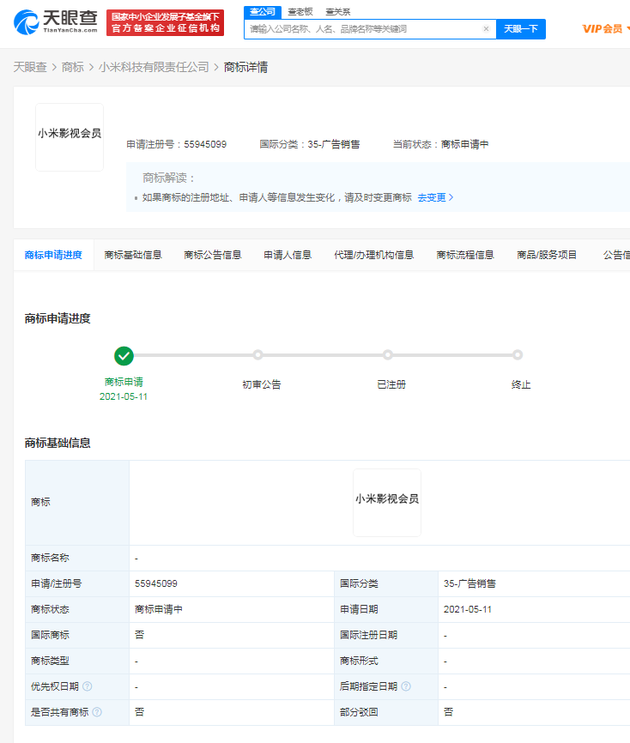Switch to 代理/办理机构信息 tab
630x743 pixels.
pos(374,255)
